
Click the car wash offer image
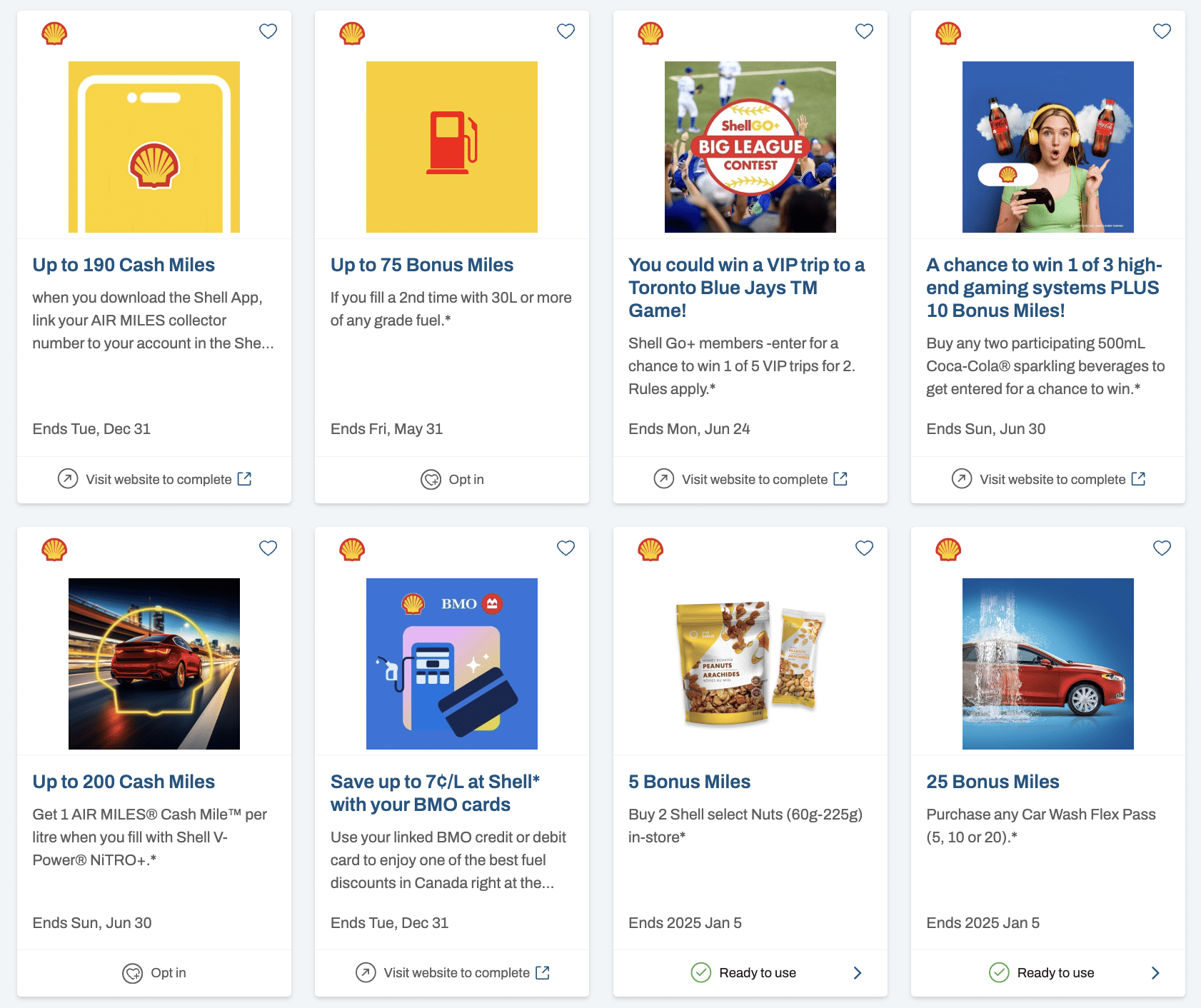[1047, 664]
